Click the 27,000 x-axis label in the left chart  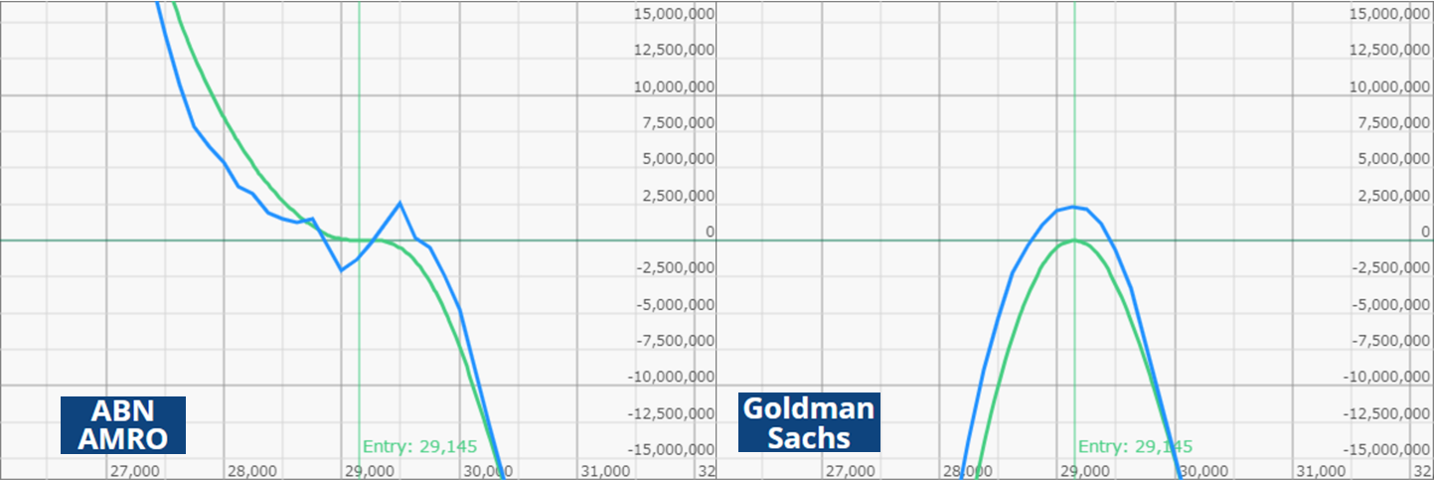[134, 471]
